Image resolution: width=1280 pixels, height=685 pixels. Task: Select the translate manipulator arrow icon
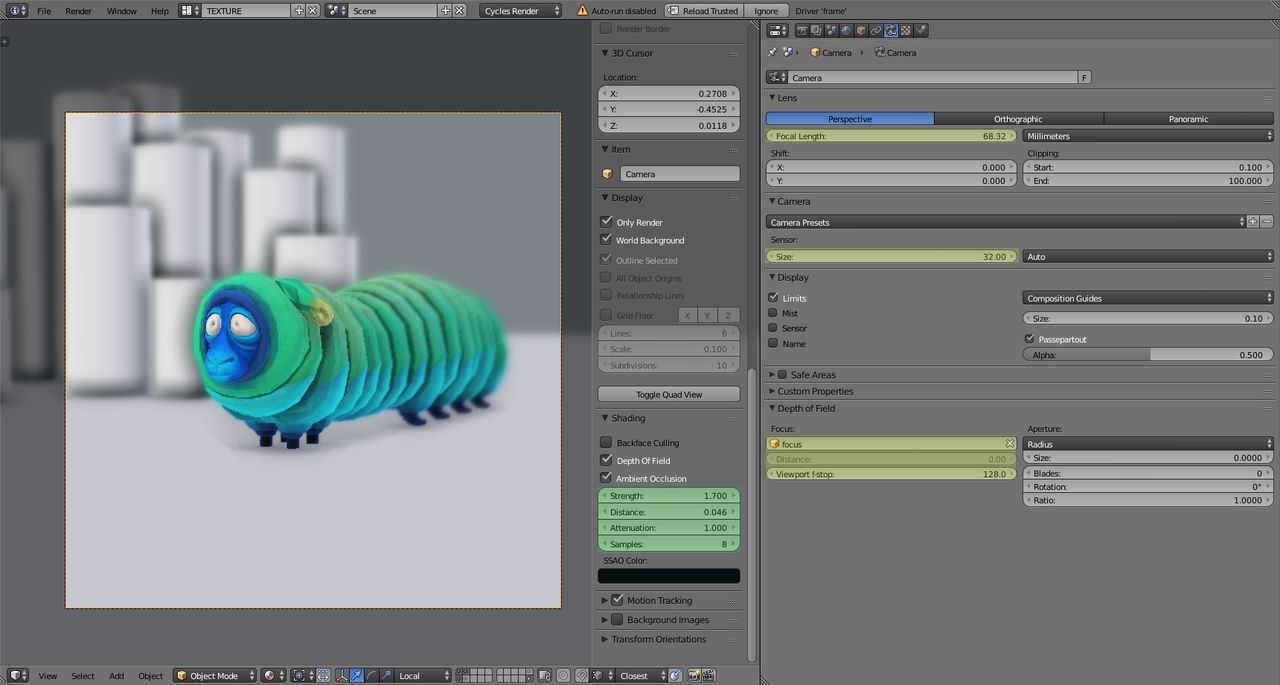[357, 676]
